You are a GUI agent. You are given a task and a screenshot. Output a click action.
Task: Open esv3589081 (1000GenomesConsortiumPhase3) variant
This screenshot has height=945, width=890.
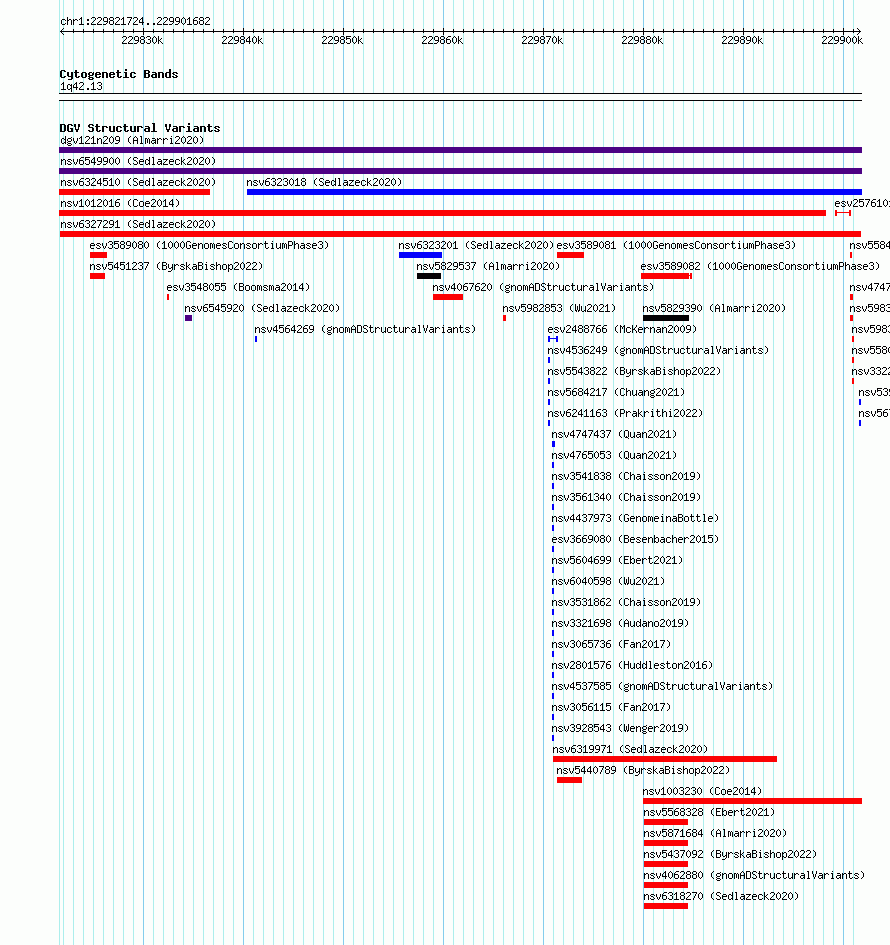coord(676,246)
